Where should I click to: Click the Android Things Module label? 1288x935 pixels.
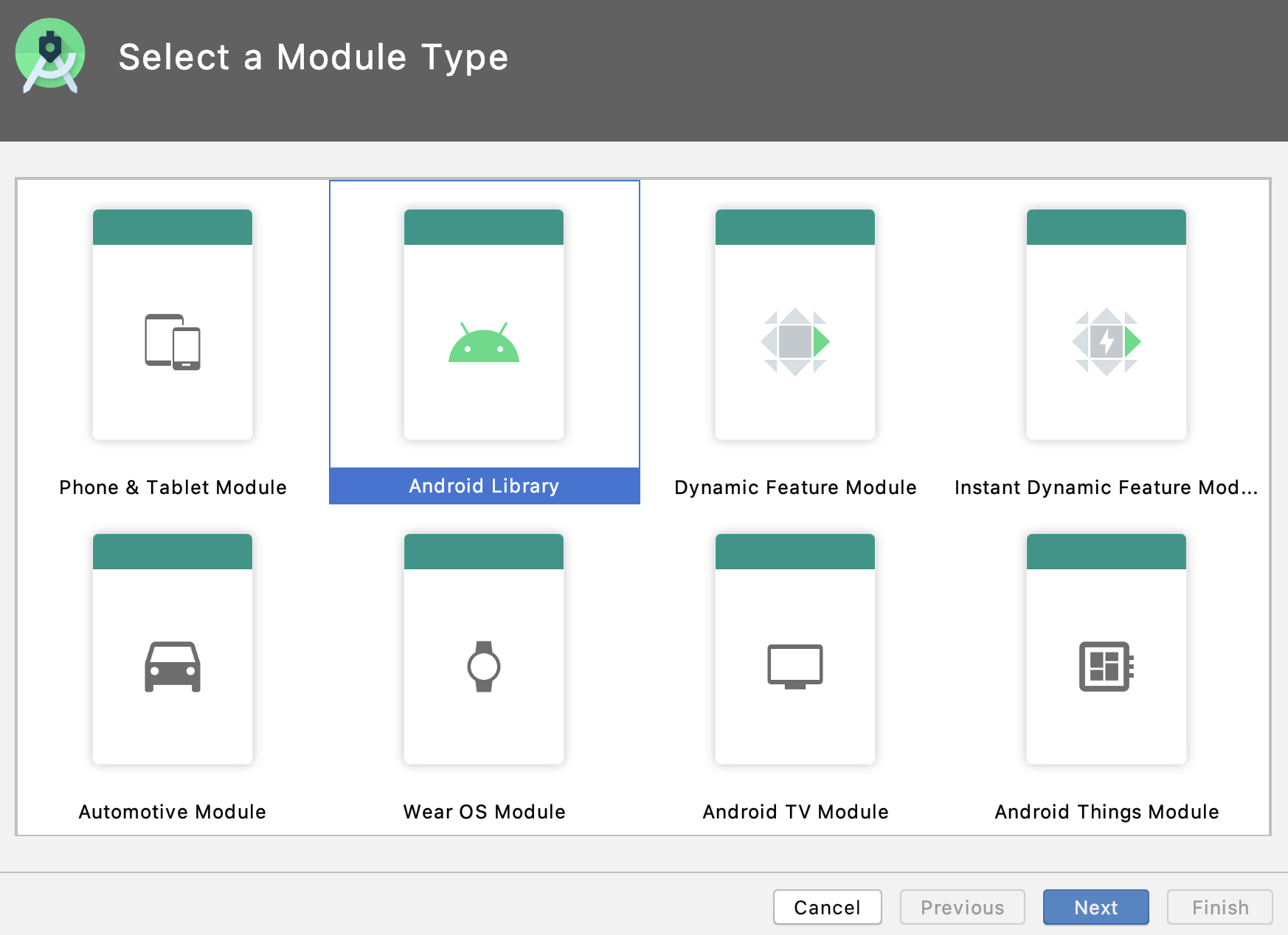(x=1107, y=812)
